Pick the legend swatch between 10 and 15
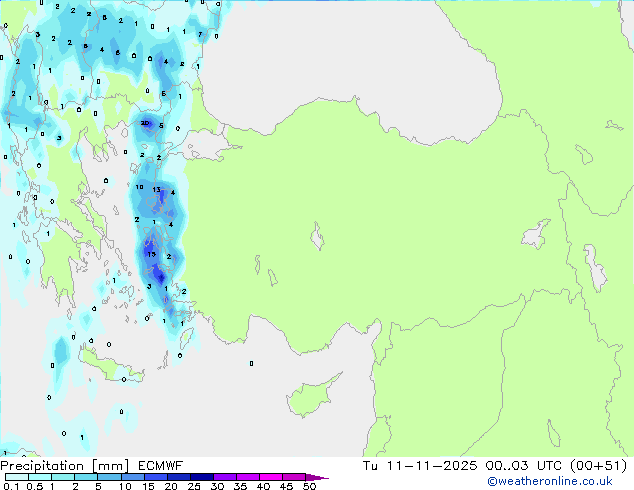Screen dimensions: 634x490 point(132,477)
